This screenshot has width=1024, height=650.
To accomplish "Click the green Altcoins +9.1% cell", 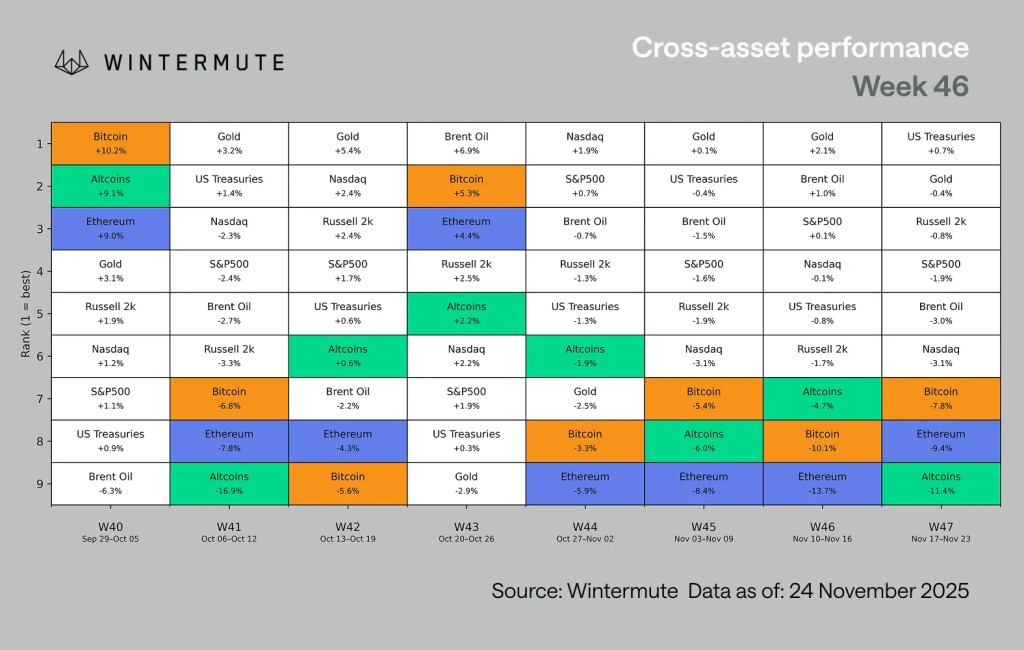I will (x=110, y=185).
